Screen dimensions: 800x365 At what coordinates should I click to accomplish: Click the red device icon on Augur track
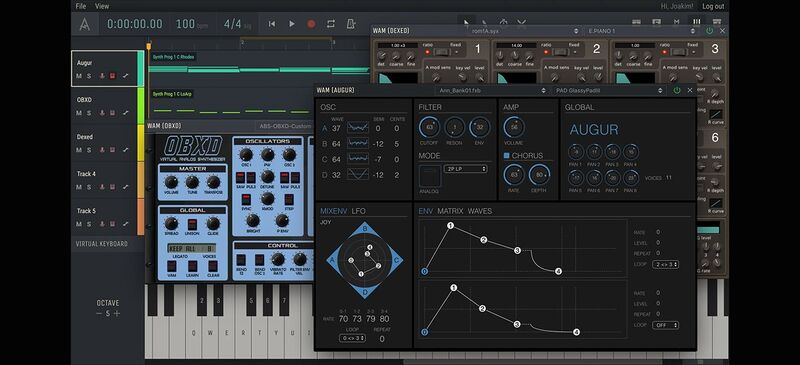click(113, 76)
